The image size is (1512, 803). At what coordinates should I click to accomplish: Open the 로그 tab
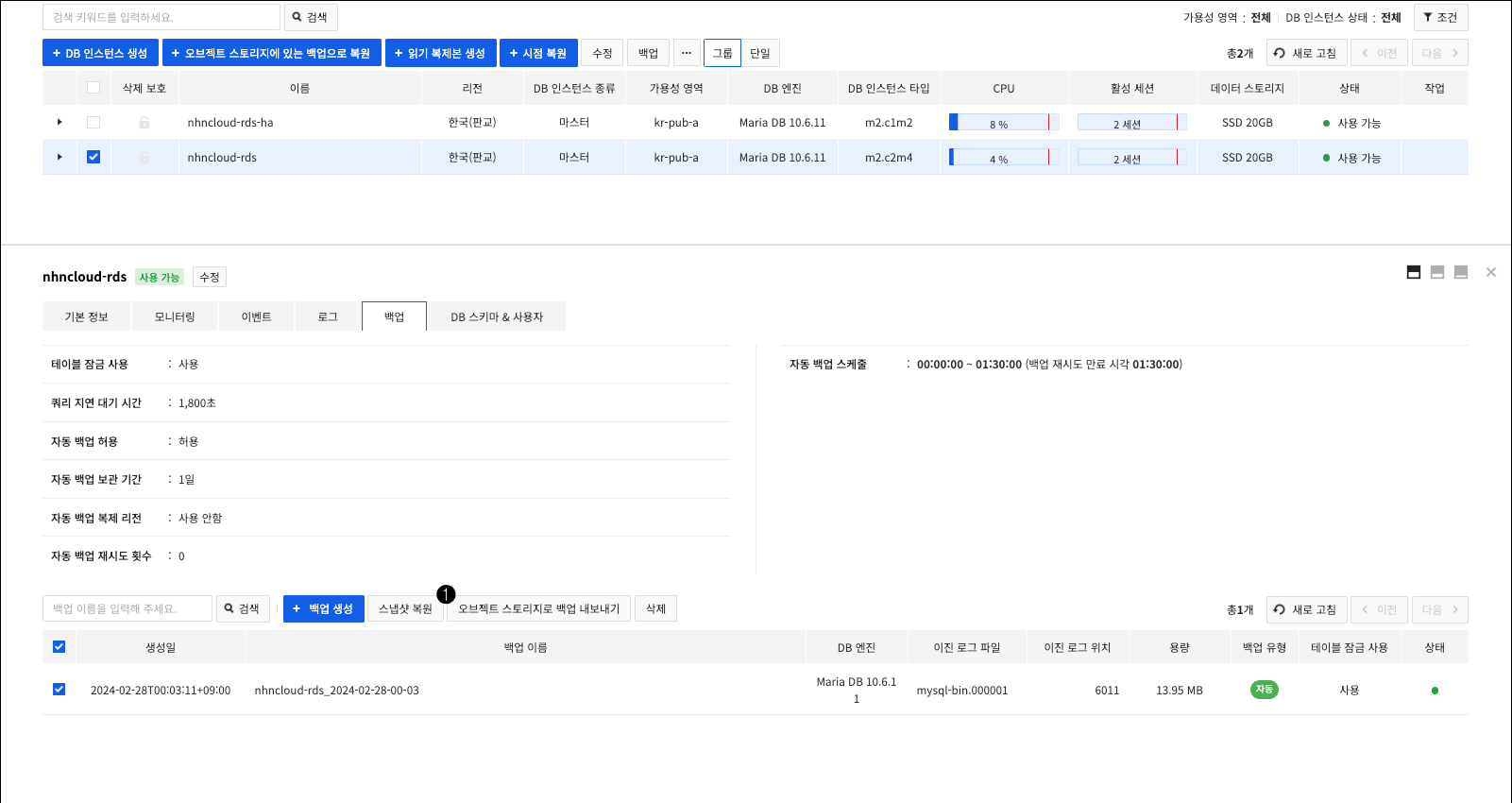[328, 316]
